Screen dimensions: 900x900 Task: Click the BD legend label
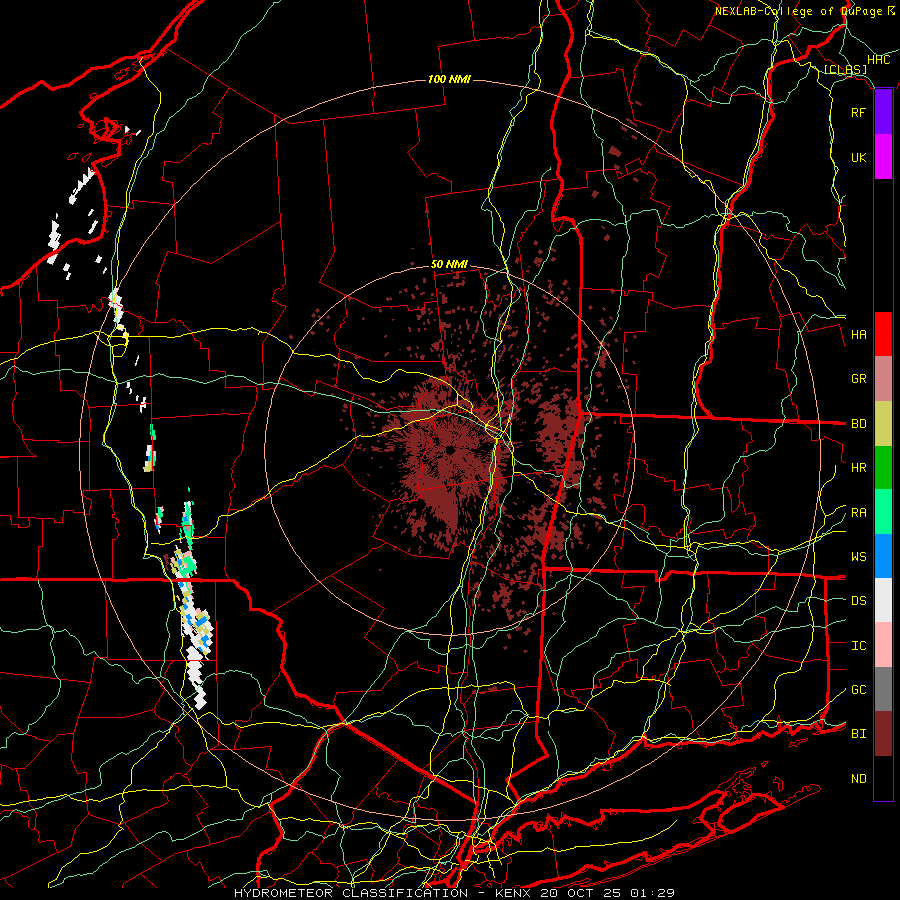point(859,424)
